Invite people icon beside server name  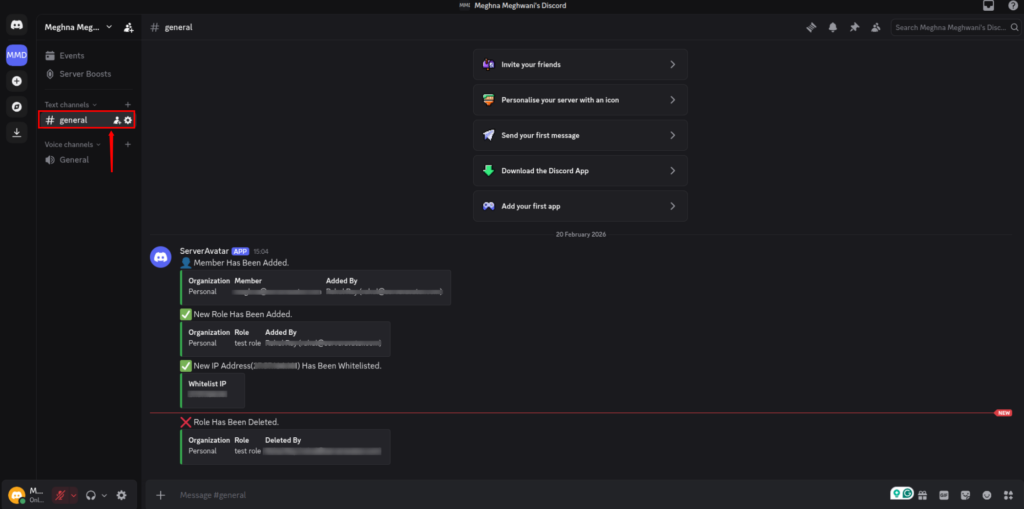pos(128,27)
